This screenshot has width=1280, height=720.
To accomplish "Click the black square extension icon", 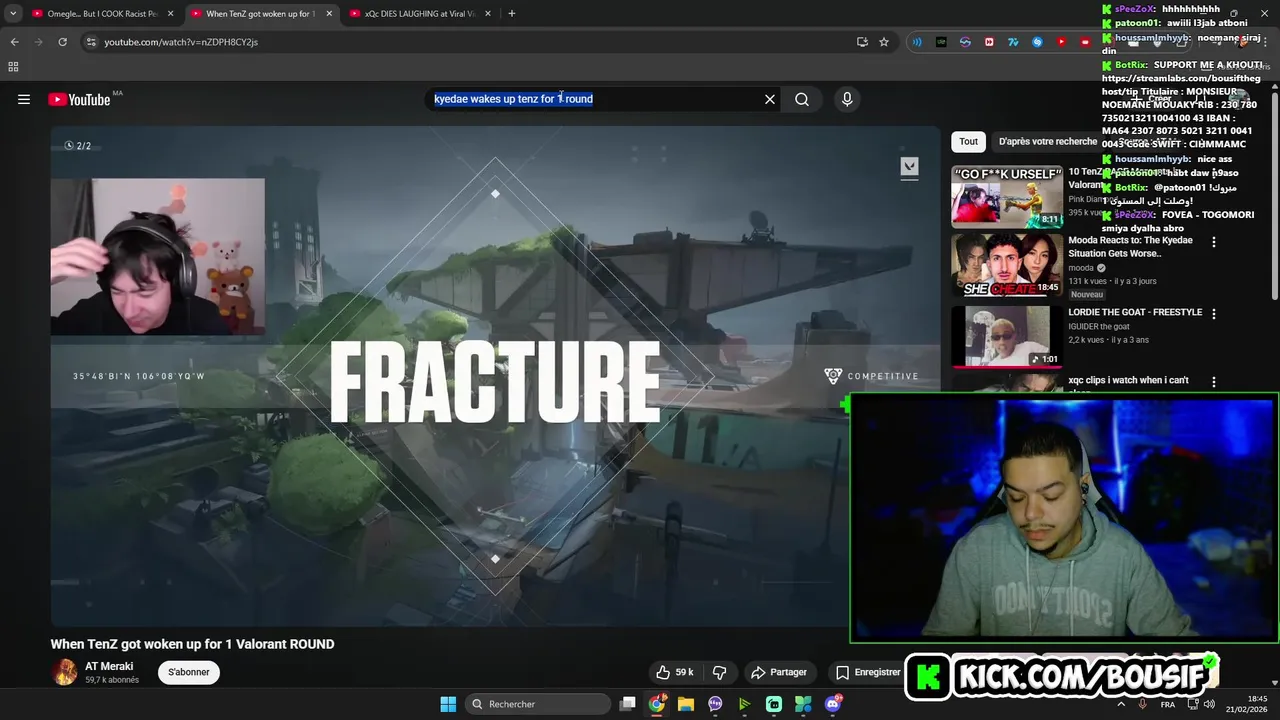I will pyautogui.click(x=941, y=42).
